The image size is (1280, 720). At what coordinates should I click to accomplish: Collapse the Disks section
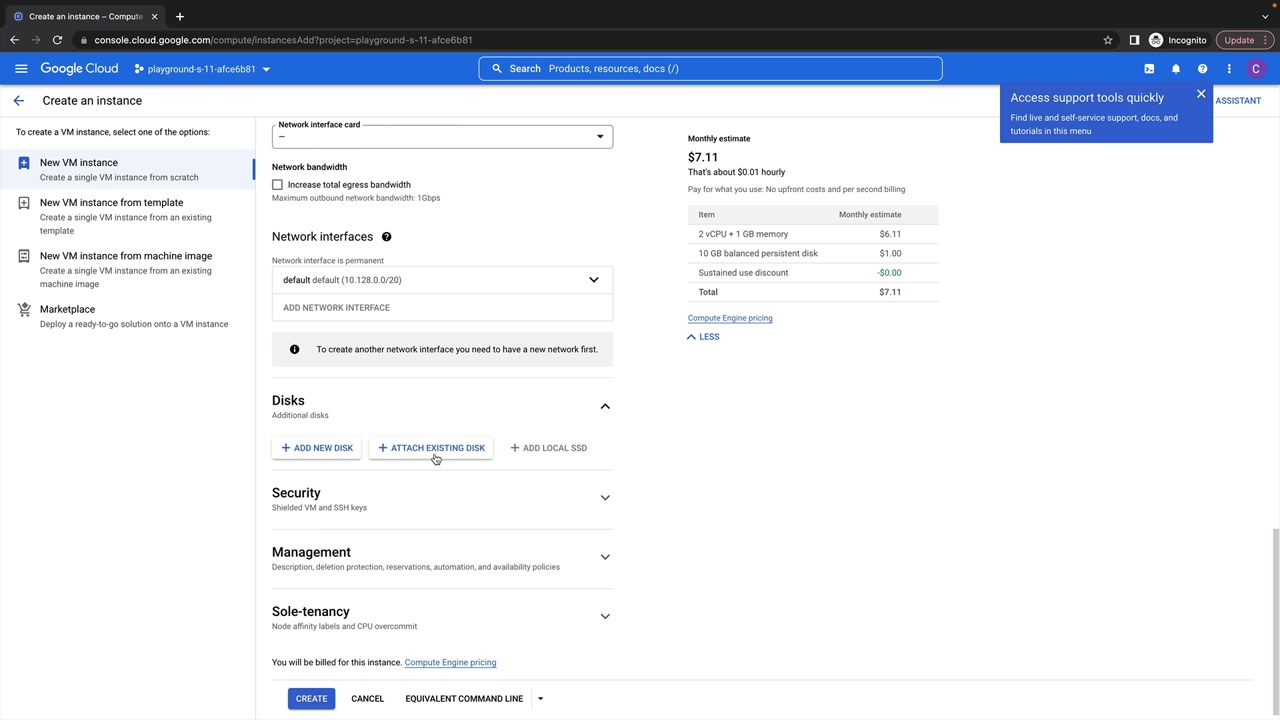coord(605,406)
